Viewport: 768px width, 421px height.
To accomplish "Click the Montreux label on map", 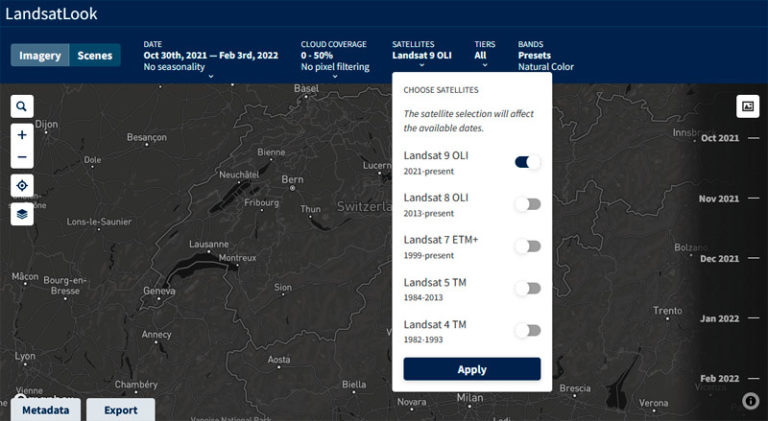I will pyautogui.click(x=238, y=257).
